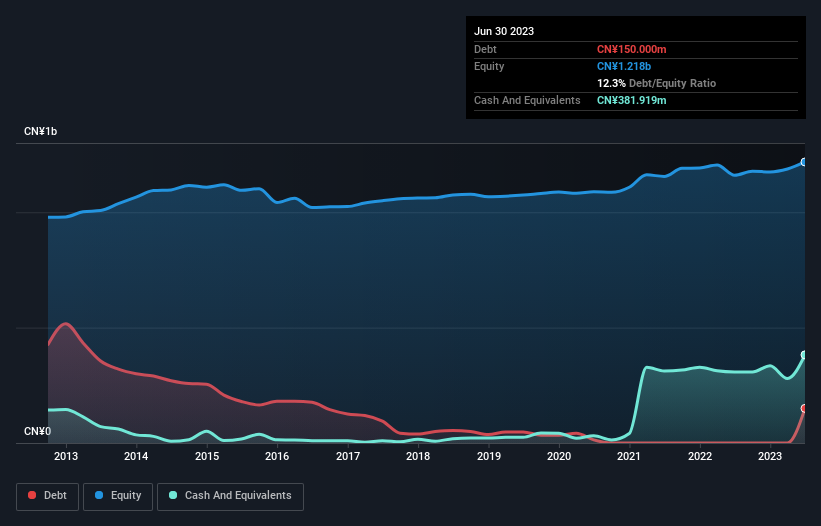Toggle the Equity series legend button
This screenshot has height=526, width=821.
118,496
